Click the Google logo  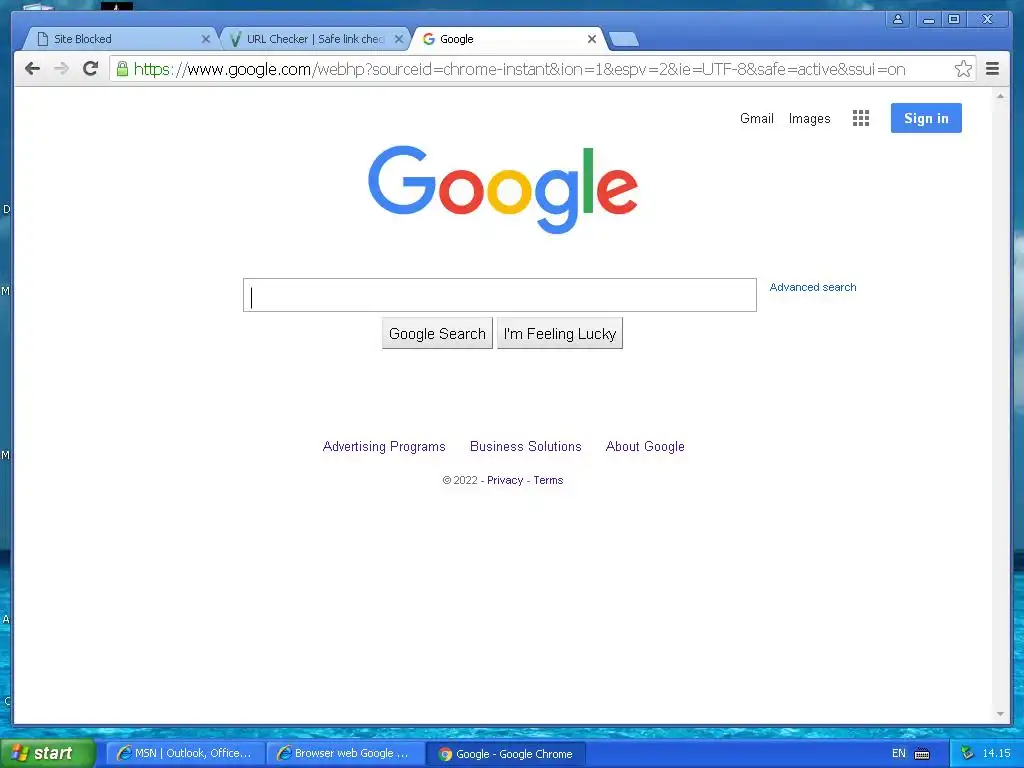(502, 189)
